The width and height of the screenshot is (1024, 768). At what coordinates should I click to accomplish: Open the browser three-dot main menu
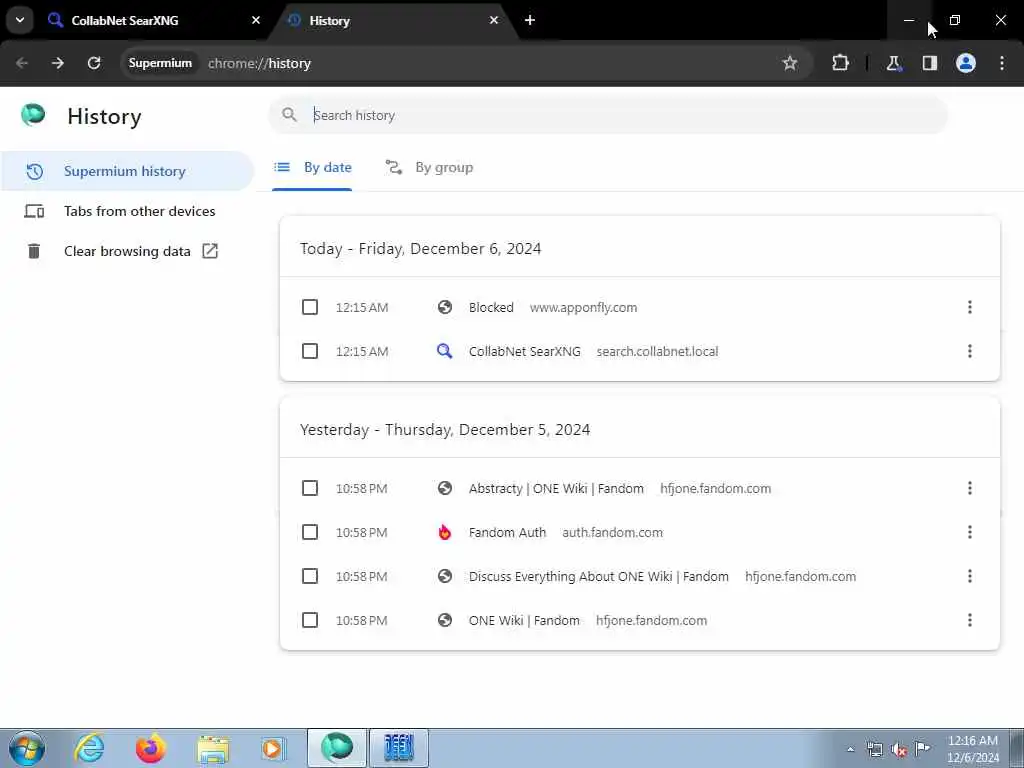[1002, 63]
